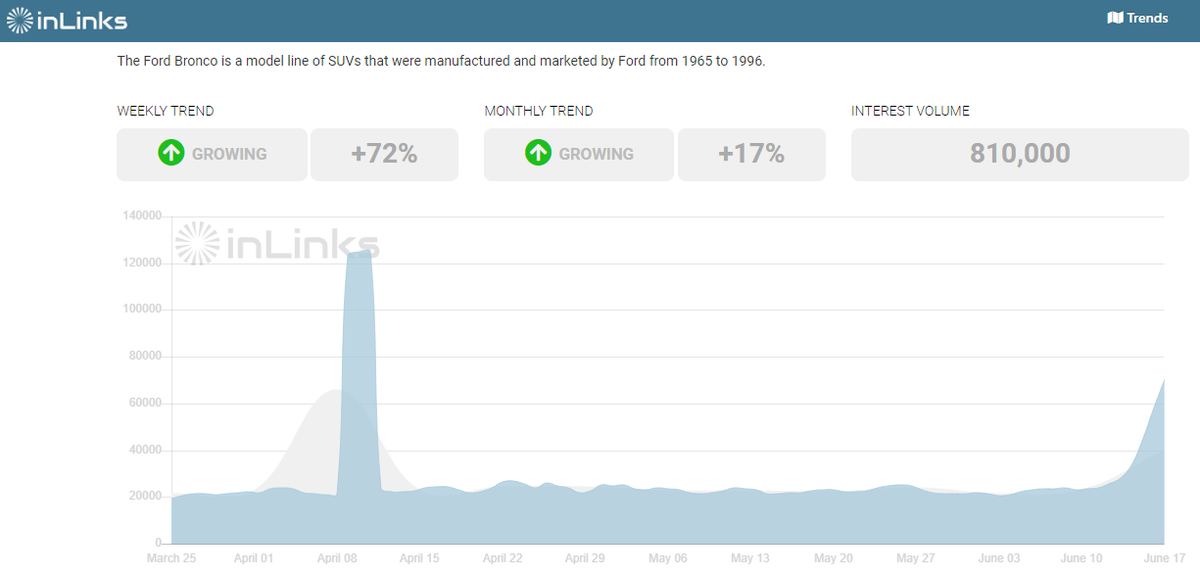Click the weekly GROWING status label
This screenshot has height=576, width=1200.
(x=229, y=154)
